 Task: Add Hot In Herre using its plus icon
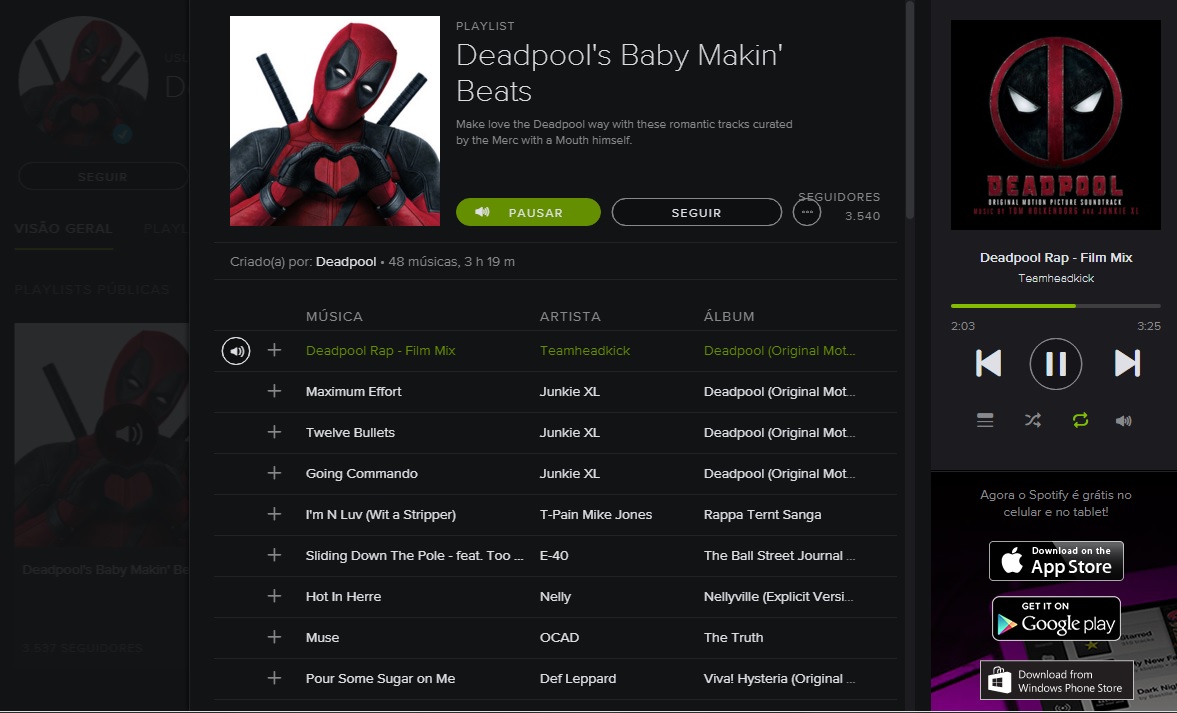275,596
